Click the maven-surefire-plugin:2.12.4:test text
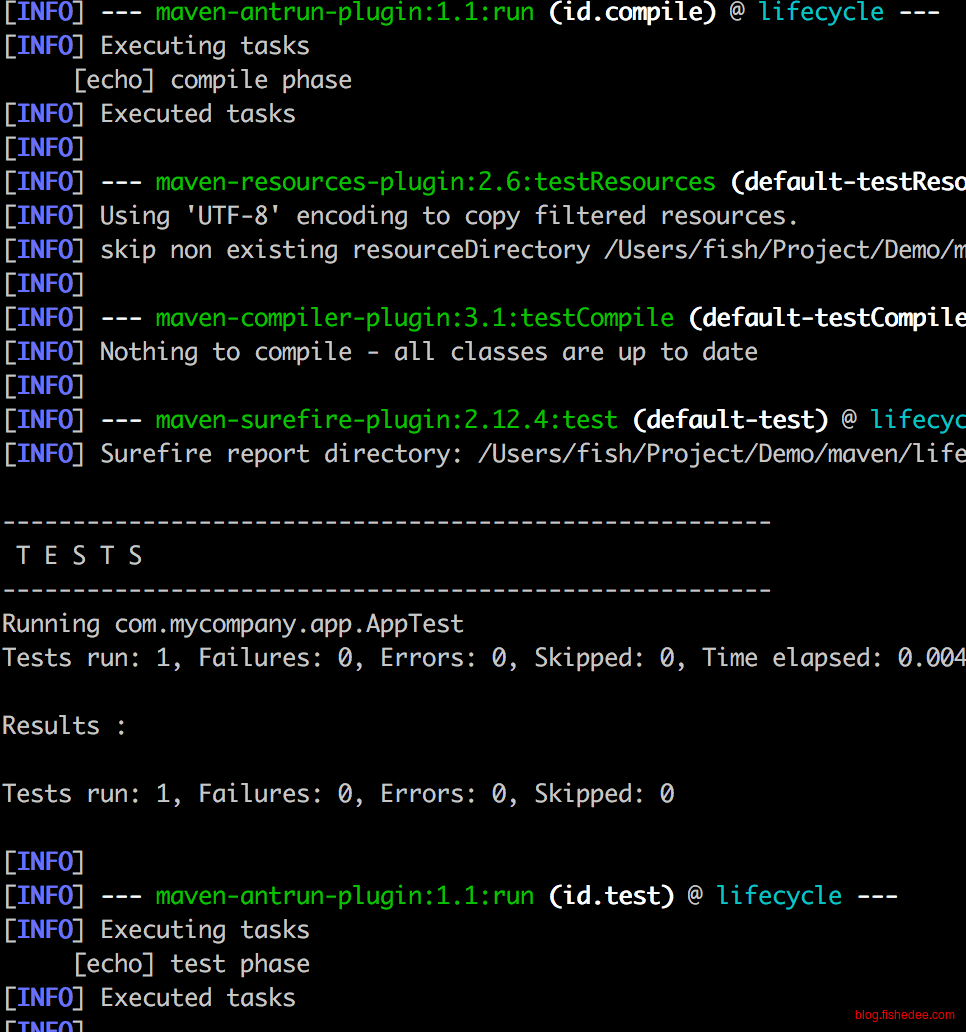Viewport: 966px width, 1032px height. [386, 419]
